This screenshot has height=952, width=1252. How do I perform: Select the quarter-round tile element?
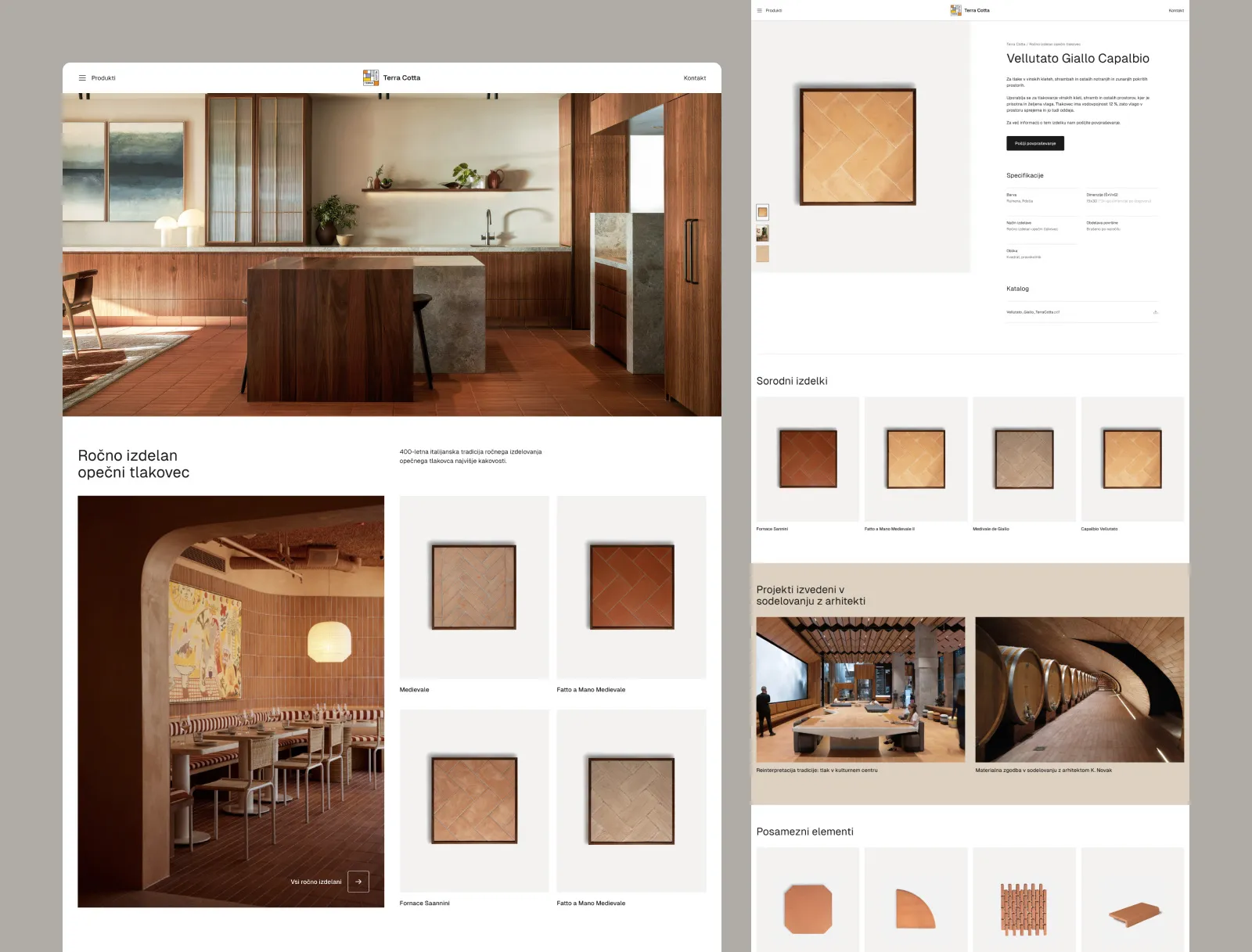pos(916,909)
